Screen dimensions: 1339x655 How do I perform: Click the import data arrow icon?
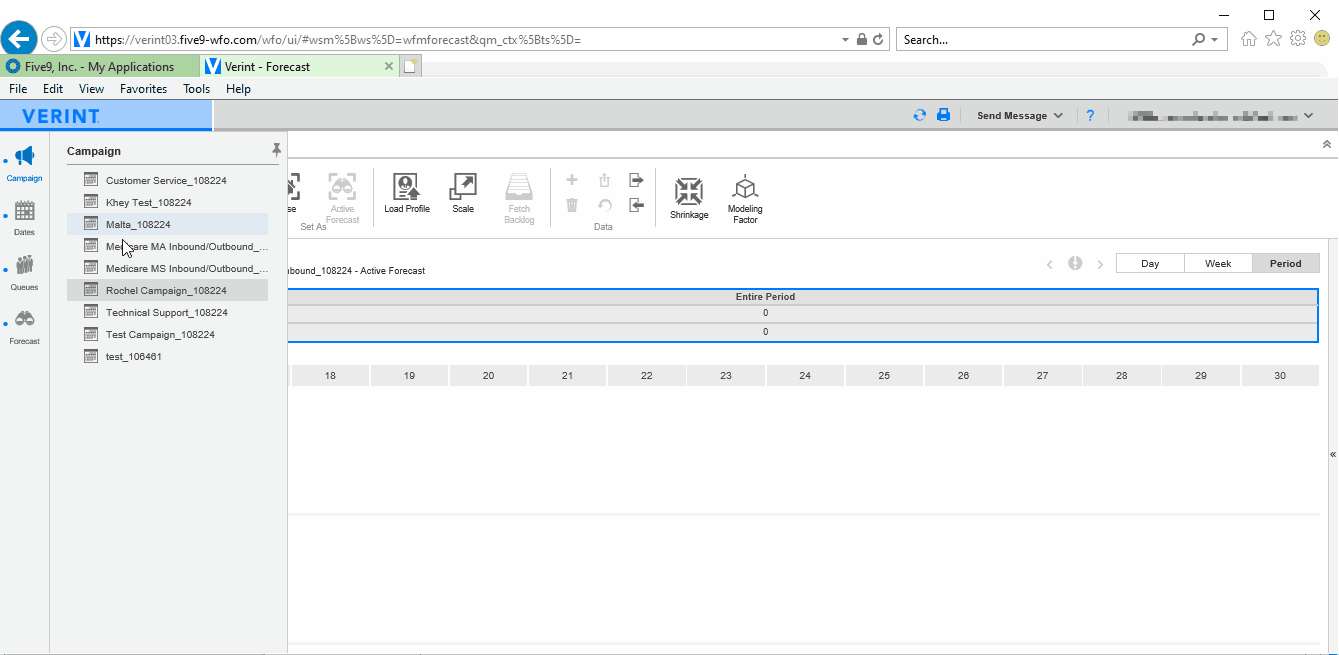(636, 205)
